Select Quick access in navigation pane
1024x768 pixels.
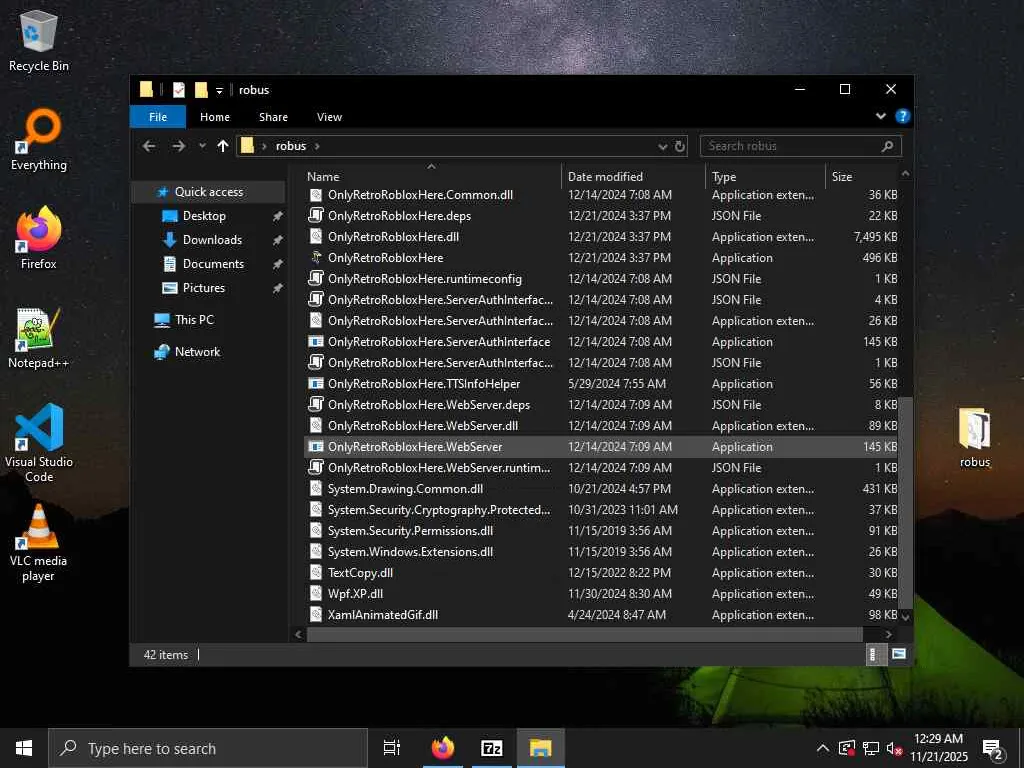[209, 192]
